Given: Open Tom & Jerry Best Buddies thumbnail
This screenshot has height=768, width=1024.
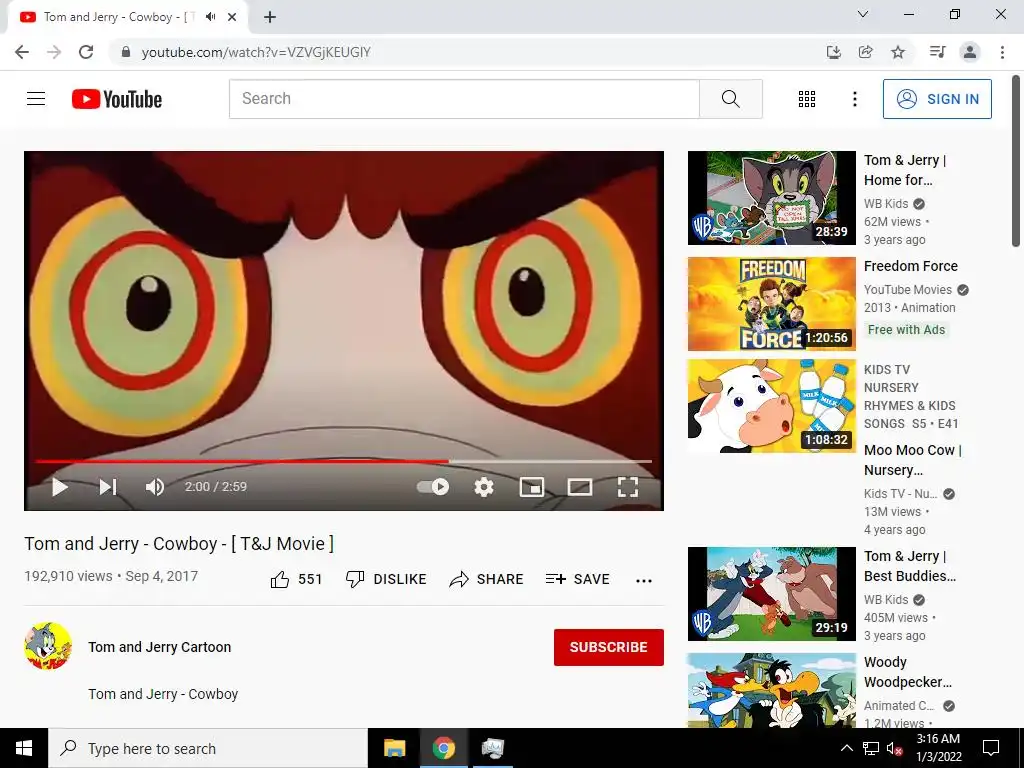Looking at the screenshot, I should point(771,594).
